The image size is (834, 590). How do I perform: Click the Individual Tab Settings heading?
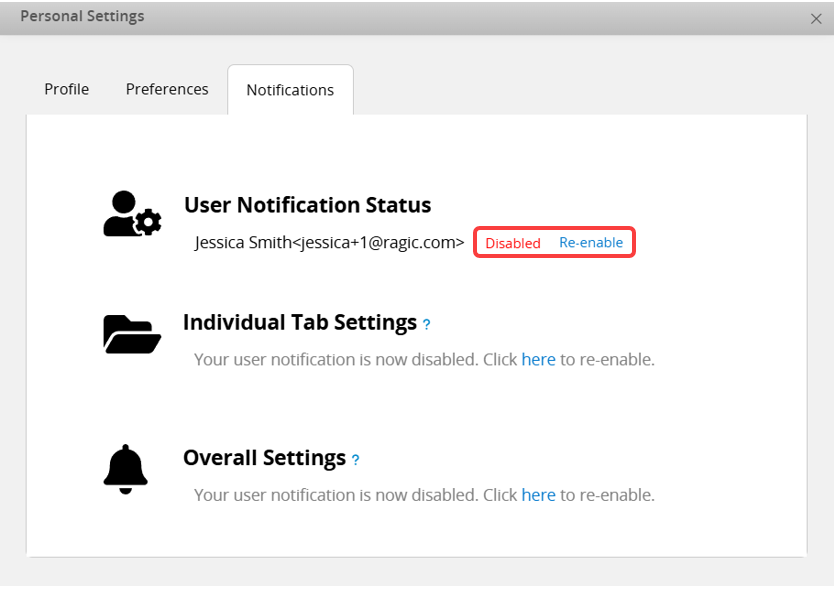299,323
